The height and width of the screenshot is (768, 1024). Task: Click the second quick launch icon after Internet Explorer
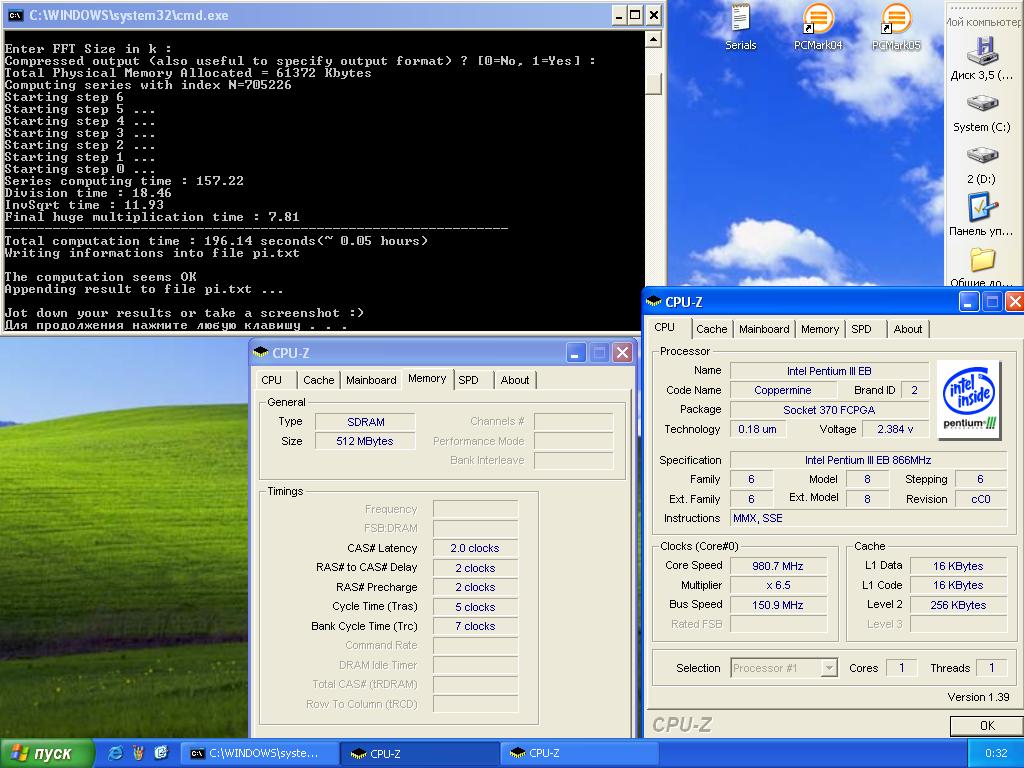[x=138, y=753]
